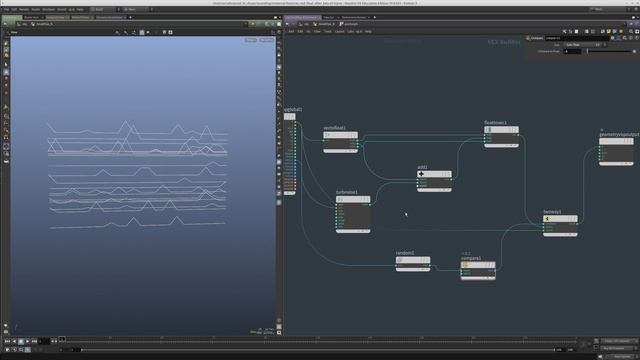Click the highlighted blue tool in the viewport left toolbar

(x=6, y=72)
